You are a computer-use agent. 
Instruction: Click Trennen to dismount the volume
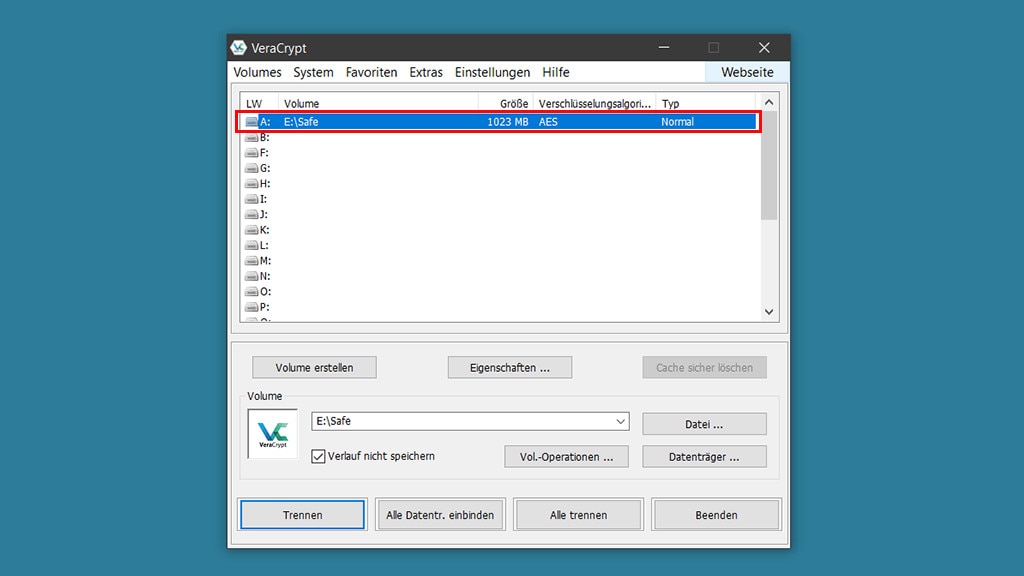click(x=302, y=514)
